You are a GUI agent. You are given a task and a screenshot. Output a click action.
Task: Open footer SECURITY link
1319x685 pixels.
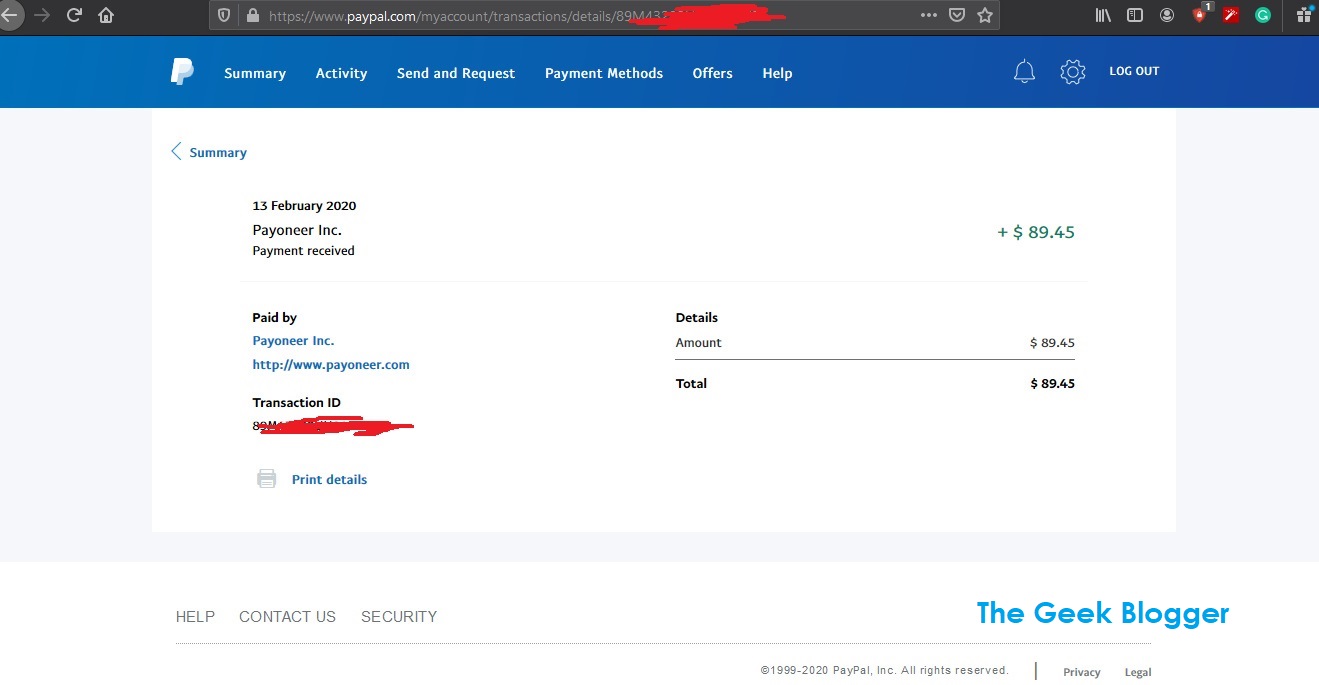pyautogui.click(x=399, y=616)
